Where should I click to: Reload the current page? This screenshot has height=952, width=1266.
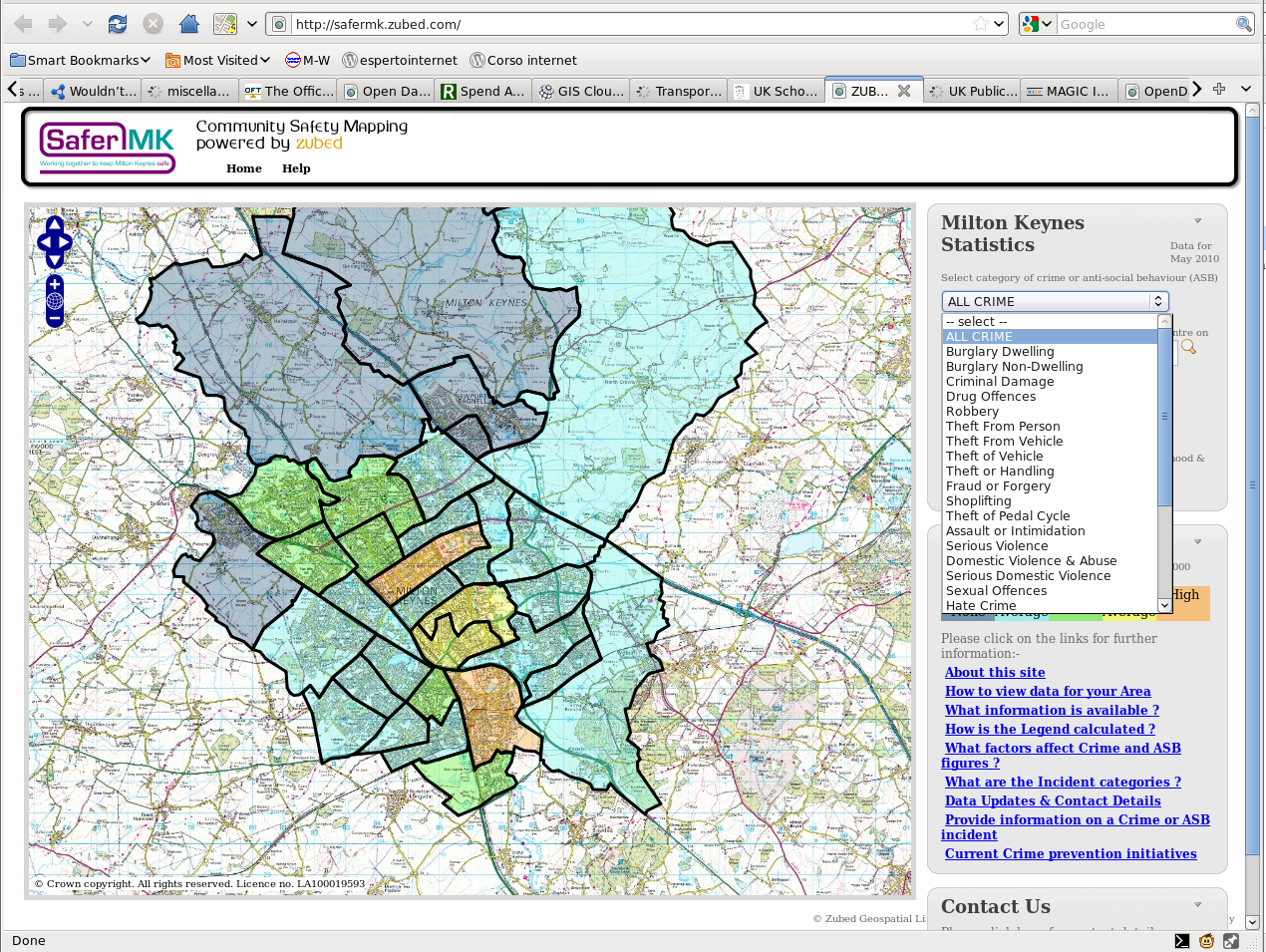pyautogui.click(x=118, y=24)
